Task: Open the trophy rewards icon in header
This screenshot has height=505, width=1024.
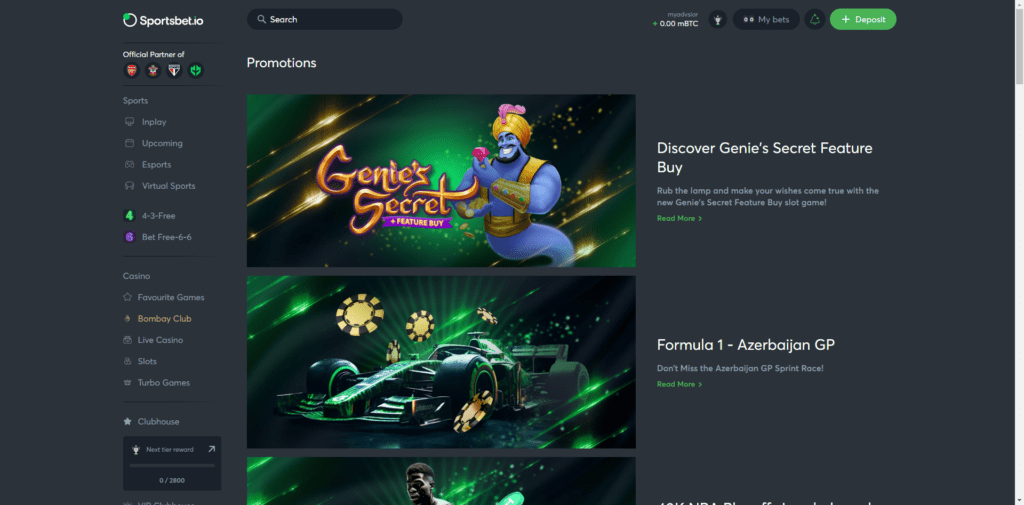Action: click(x=718, y=20)
